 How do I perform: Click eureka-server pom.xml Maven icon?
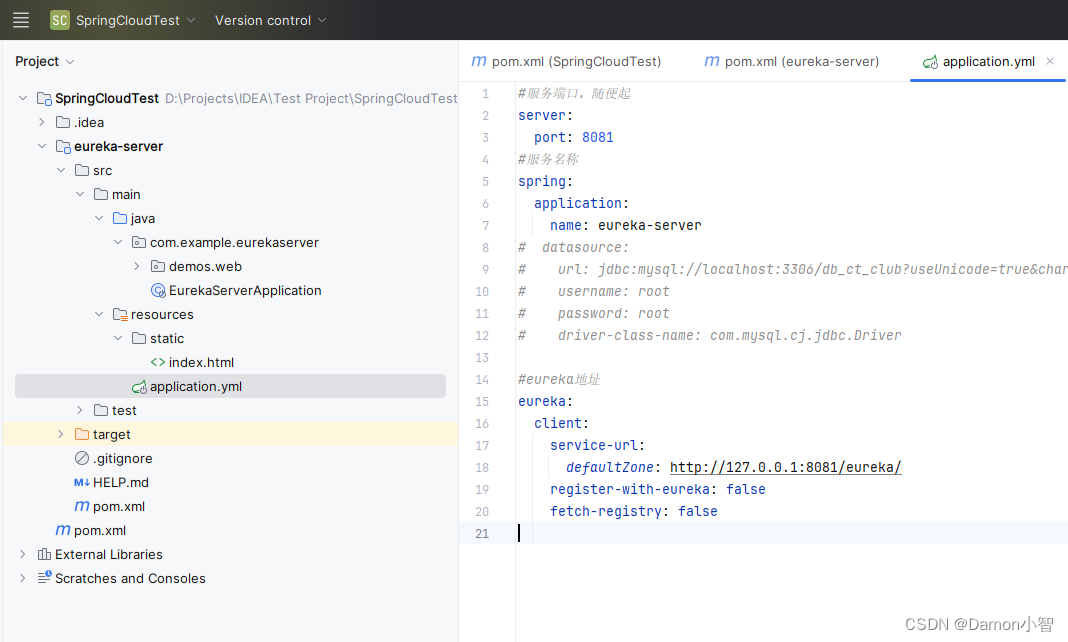[x=82, y=506]
